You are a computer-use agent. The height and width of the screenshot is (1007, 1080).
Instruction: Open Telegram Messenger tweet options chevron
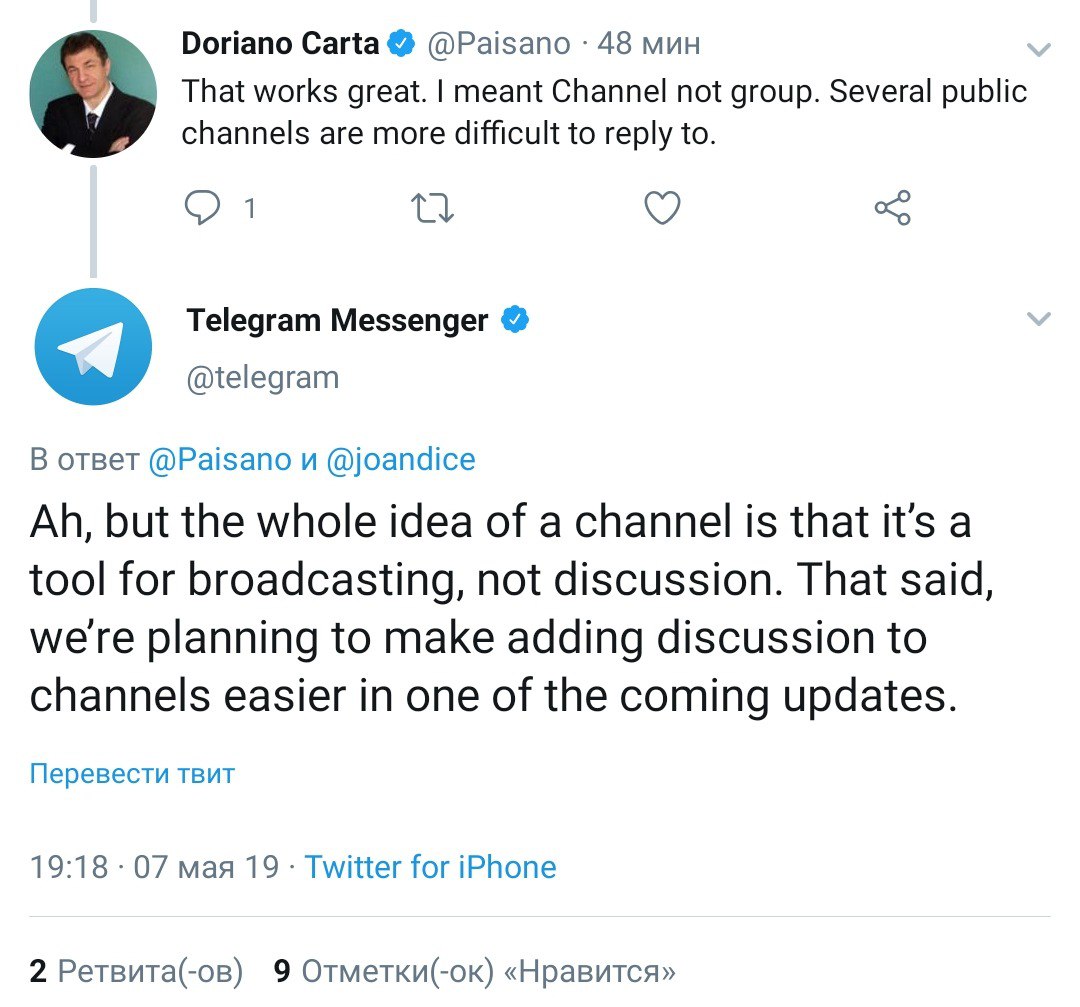(x=1039, y=320)
